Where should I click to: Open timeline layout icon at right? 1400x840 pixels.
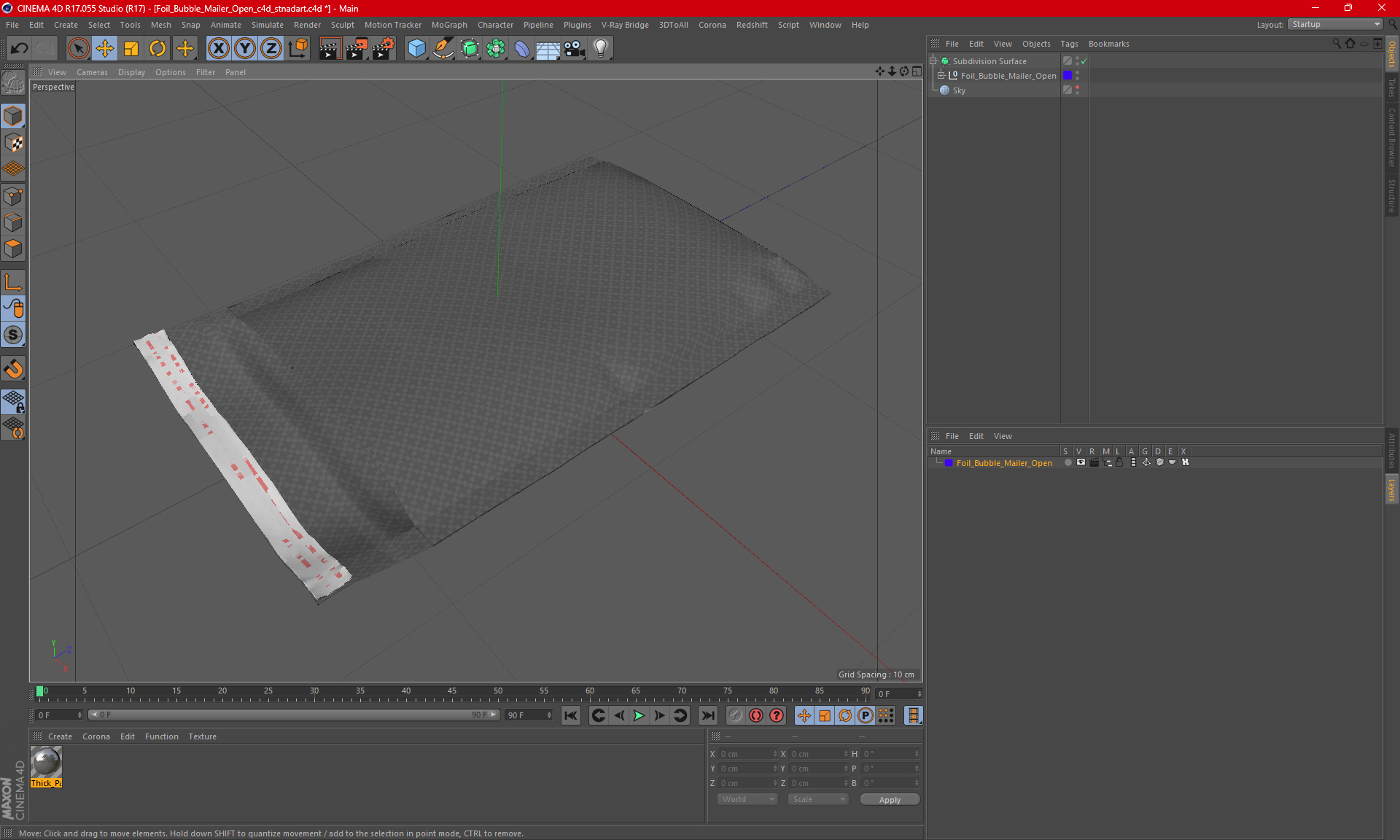tap(913, 716)
